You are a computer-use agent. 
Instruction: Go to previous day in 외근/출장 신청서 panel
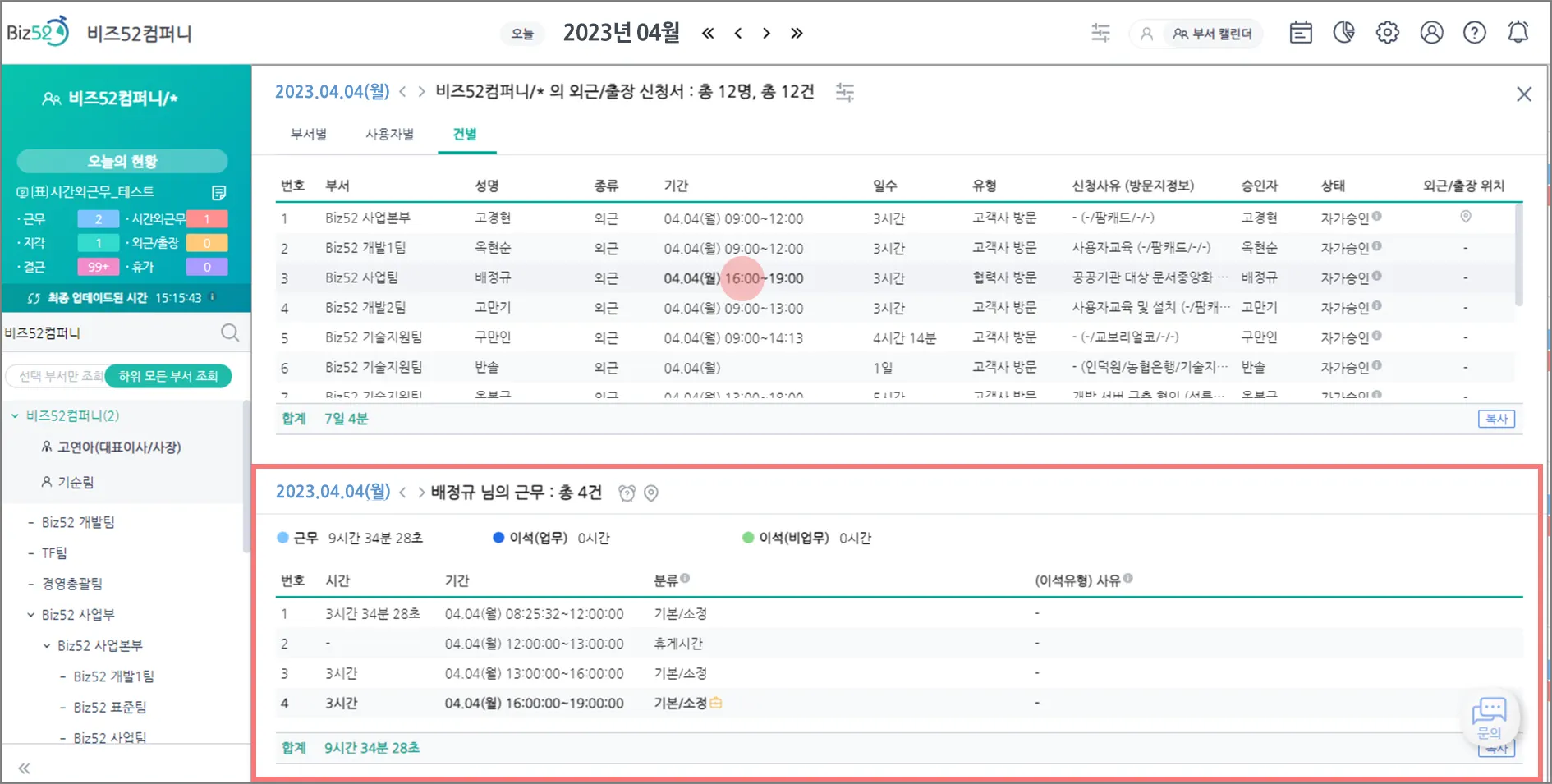pos(402,92)
